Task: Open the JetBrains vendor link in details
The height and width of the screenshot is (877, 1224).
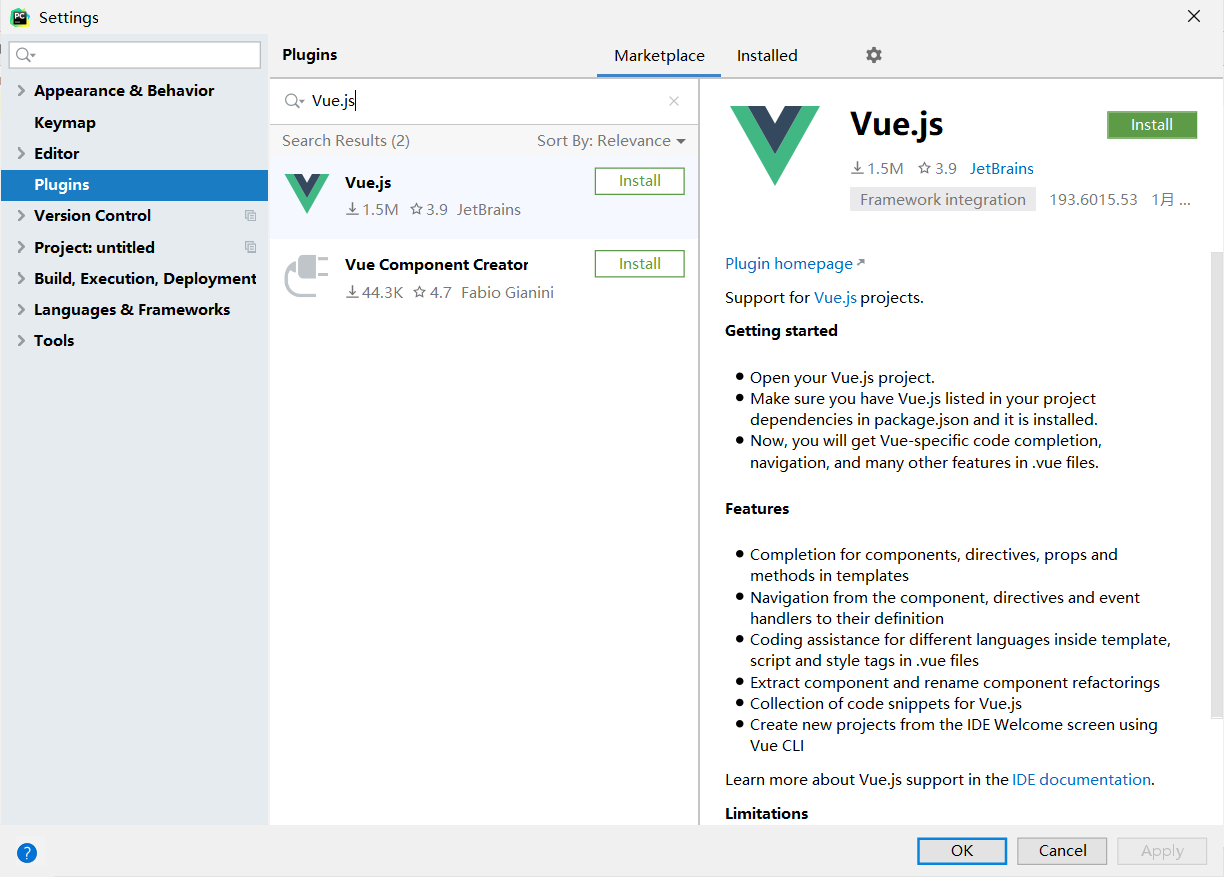Action: [x=1002, y=169]
